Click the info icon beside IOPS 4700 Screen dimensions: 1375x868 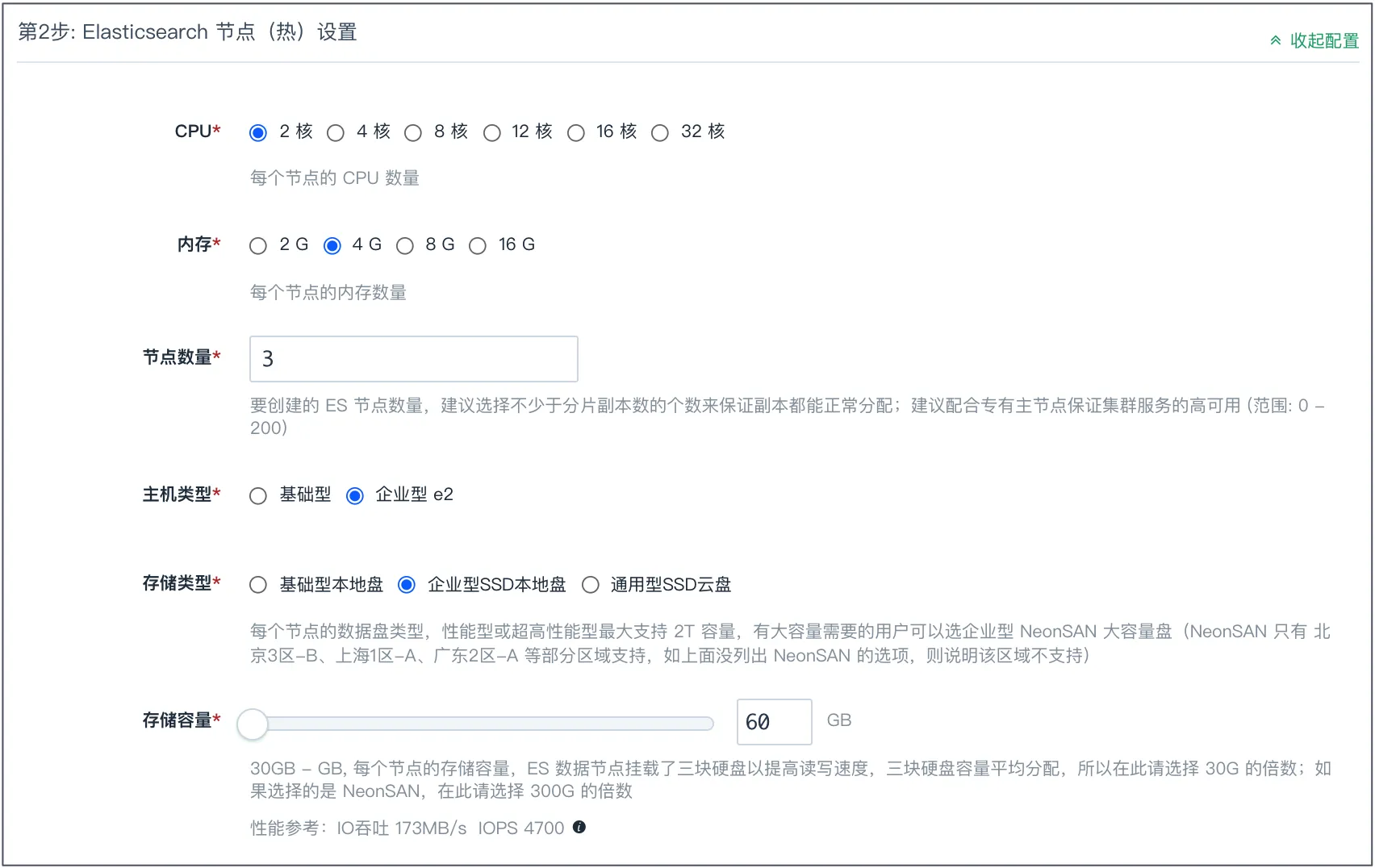[579, 827]
